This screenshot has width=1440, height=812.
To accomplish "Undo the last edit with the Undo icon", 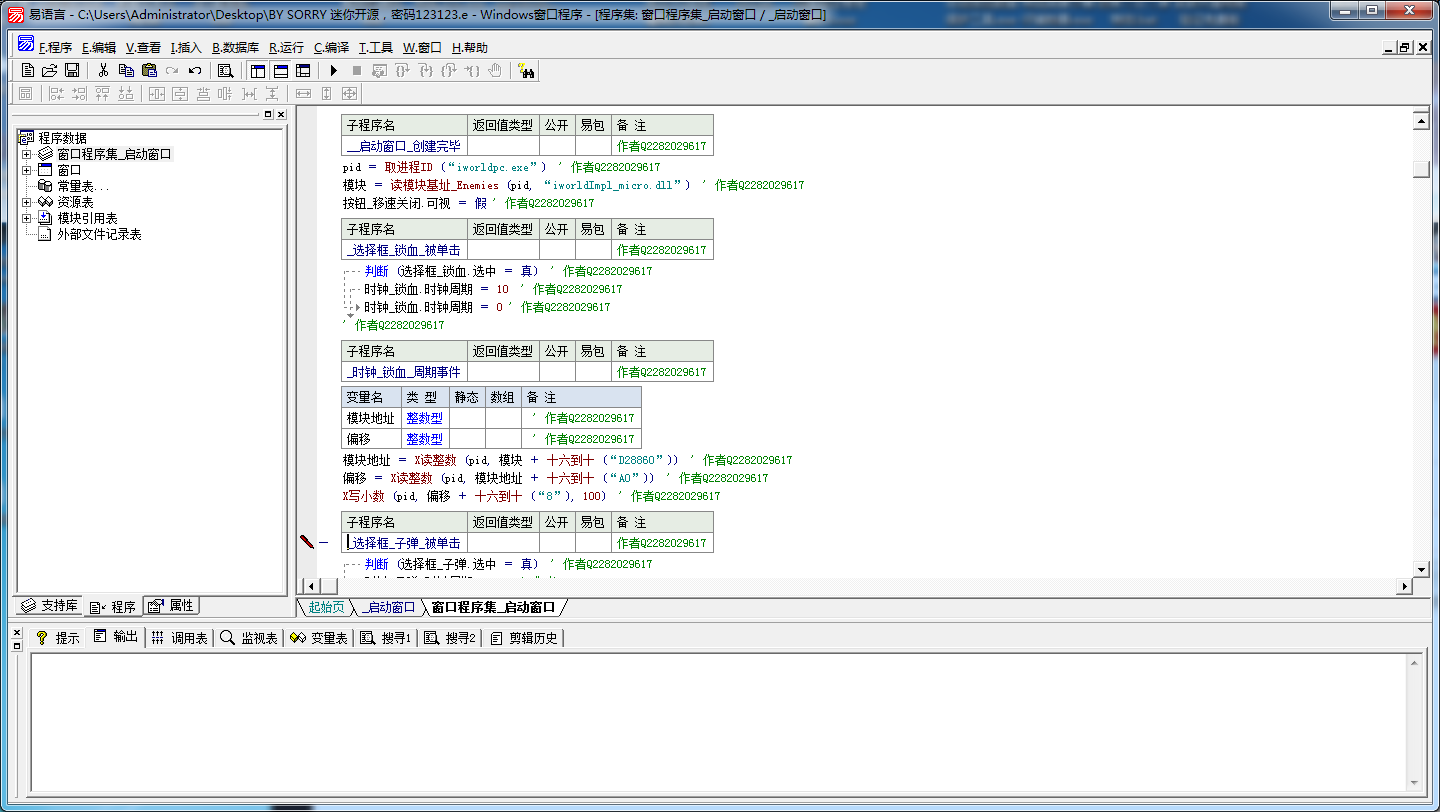I will 195,70.
